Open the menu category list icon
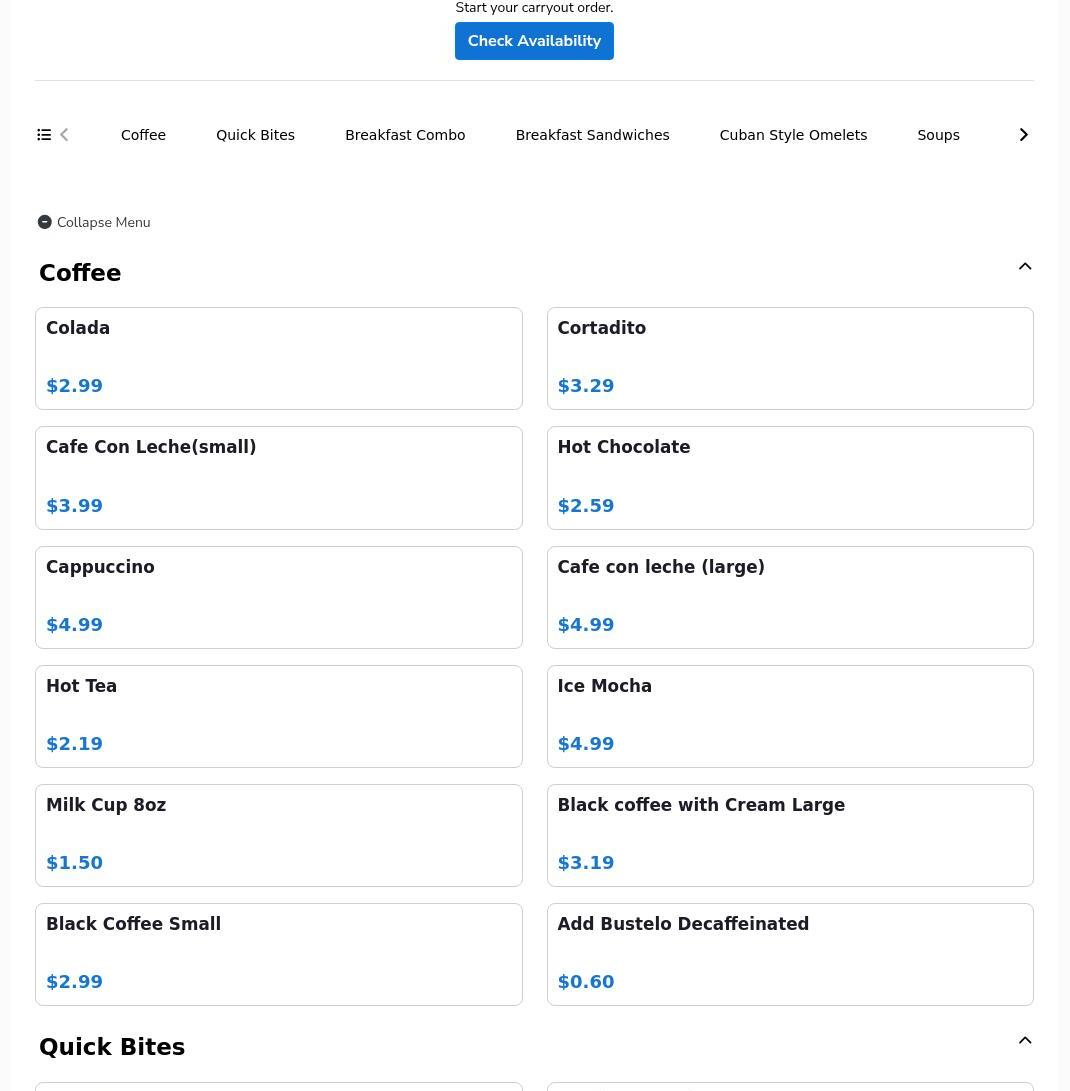The width and height of the screenshot is (1070, 1091). (44, 135)
